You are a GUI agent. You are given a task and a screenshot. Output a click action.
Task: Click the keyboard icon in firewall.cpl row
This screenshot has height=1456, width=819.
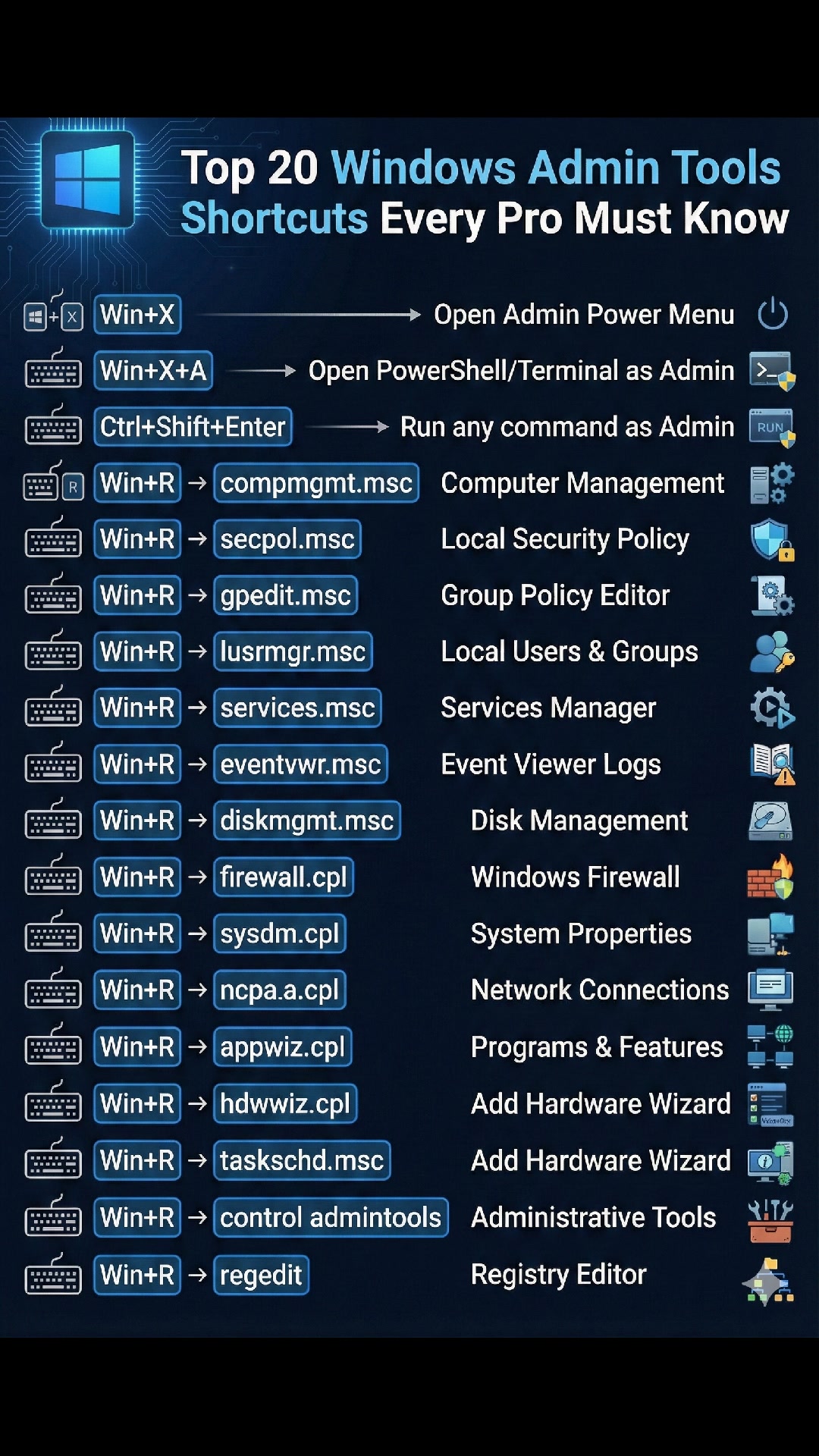click(53, 876)
